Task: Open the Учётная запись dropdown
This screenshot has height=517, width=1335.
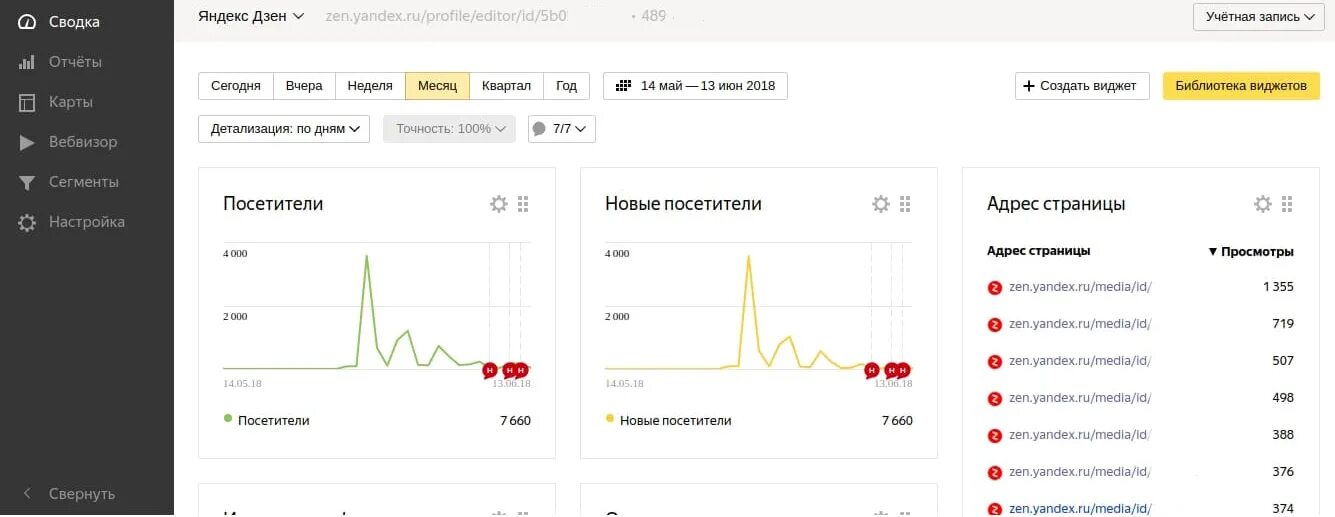Action: pos(1258,16)
